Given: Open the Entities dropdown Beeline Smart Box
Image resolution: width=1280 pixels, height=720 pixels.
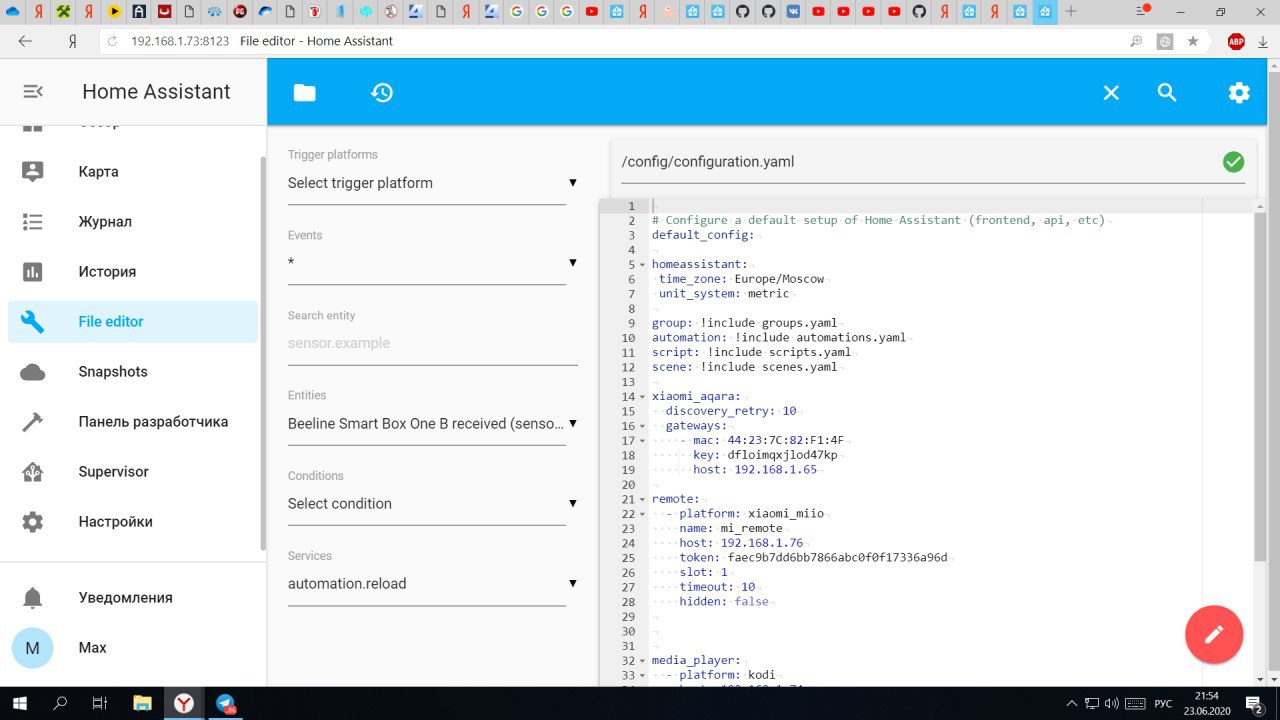Looking at the screenshot, I should [x=433, y=423].
